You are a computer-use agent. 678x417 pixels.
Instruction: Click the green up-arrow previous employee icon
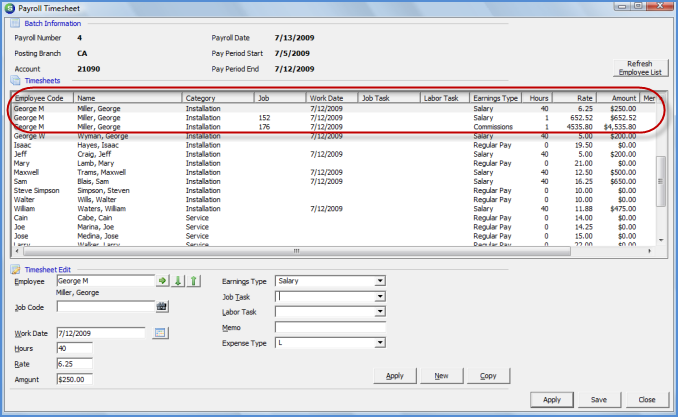[194, 282]
